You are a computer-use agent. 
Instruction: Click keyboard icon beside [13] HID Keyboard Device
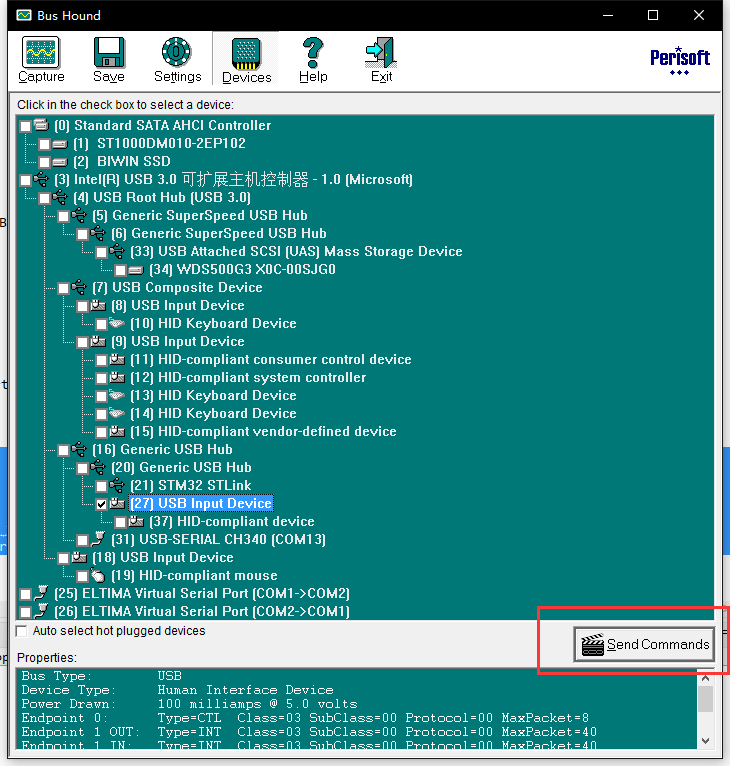(117, 395)
